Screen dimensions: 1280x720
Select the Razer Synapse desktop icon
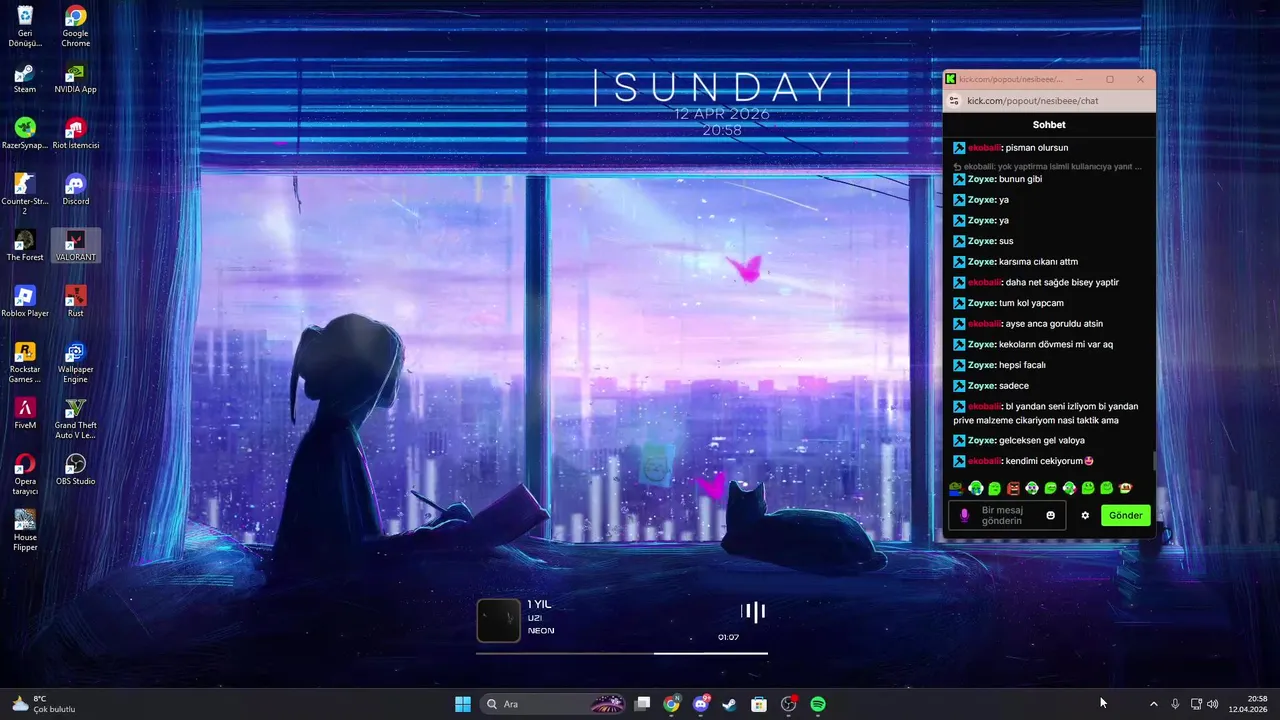pyautogui.click(x=25, y=134)
